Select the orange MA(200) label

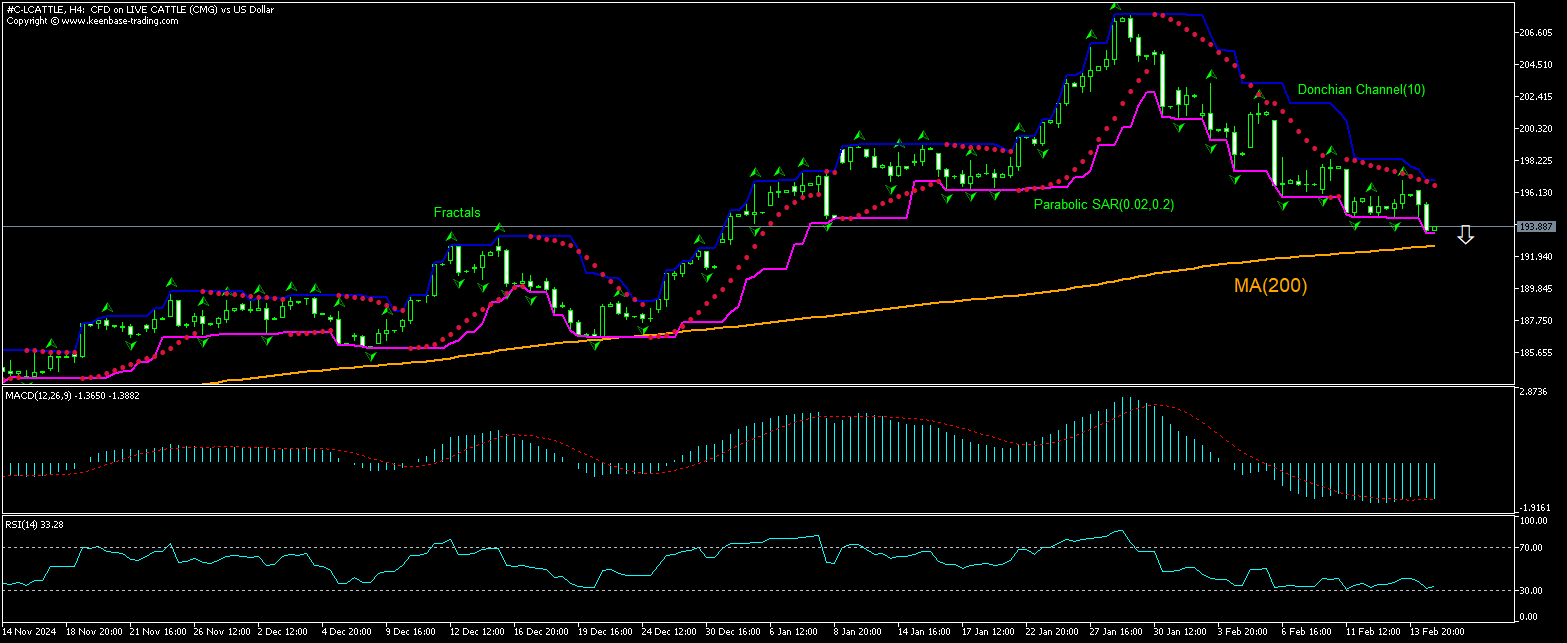[1270, 286]
